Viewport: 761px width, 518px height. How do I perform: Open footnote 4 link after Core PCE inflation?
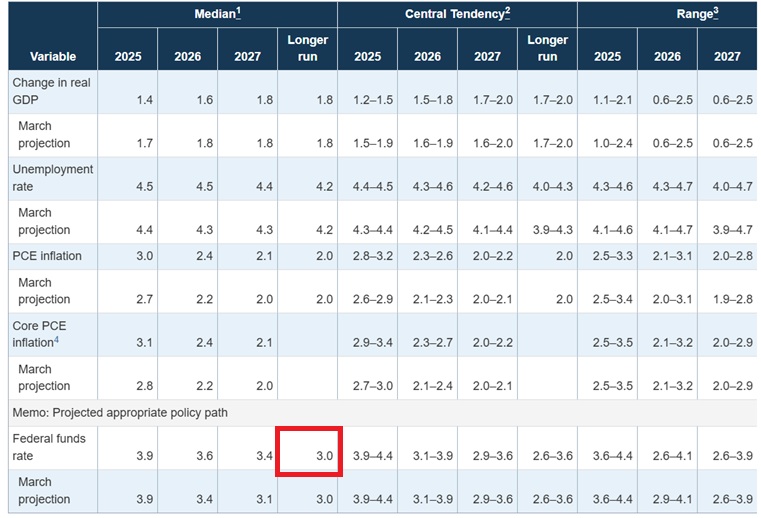click(56, 340)
